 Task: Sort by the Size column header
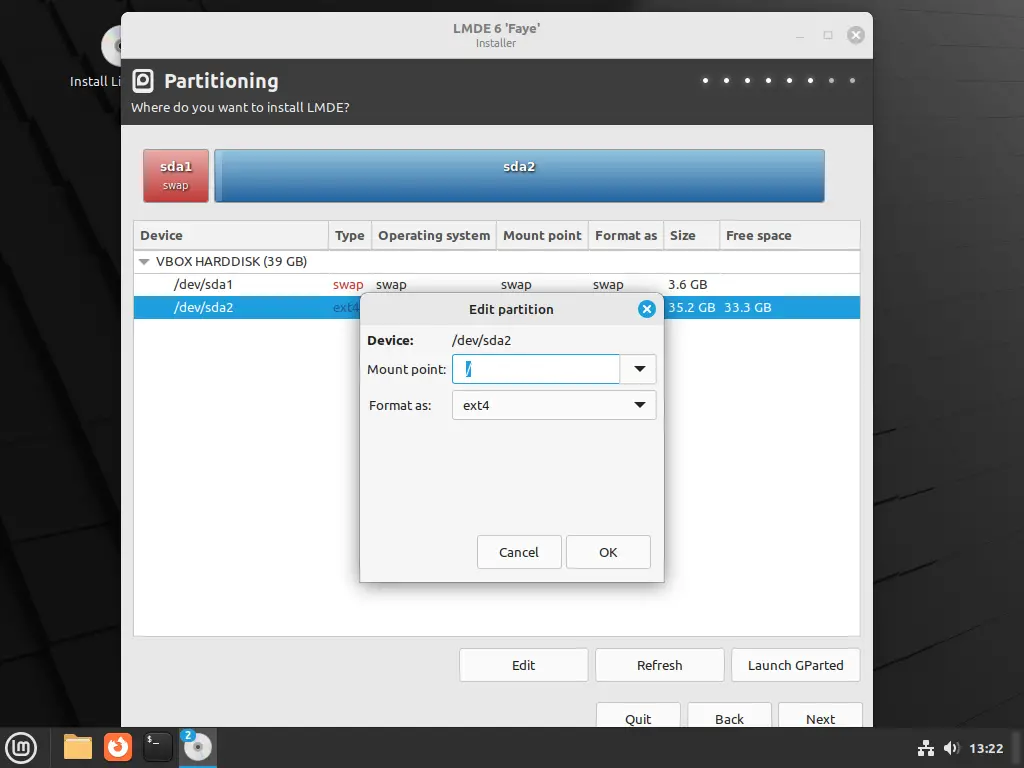click(x=691, y=236)
